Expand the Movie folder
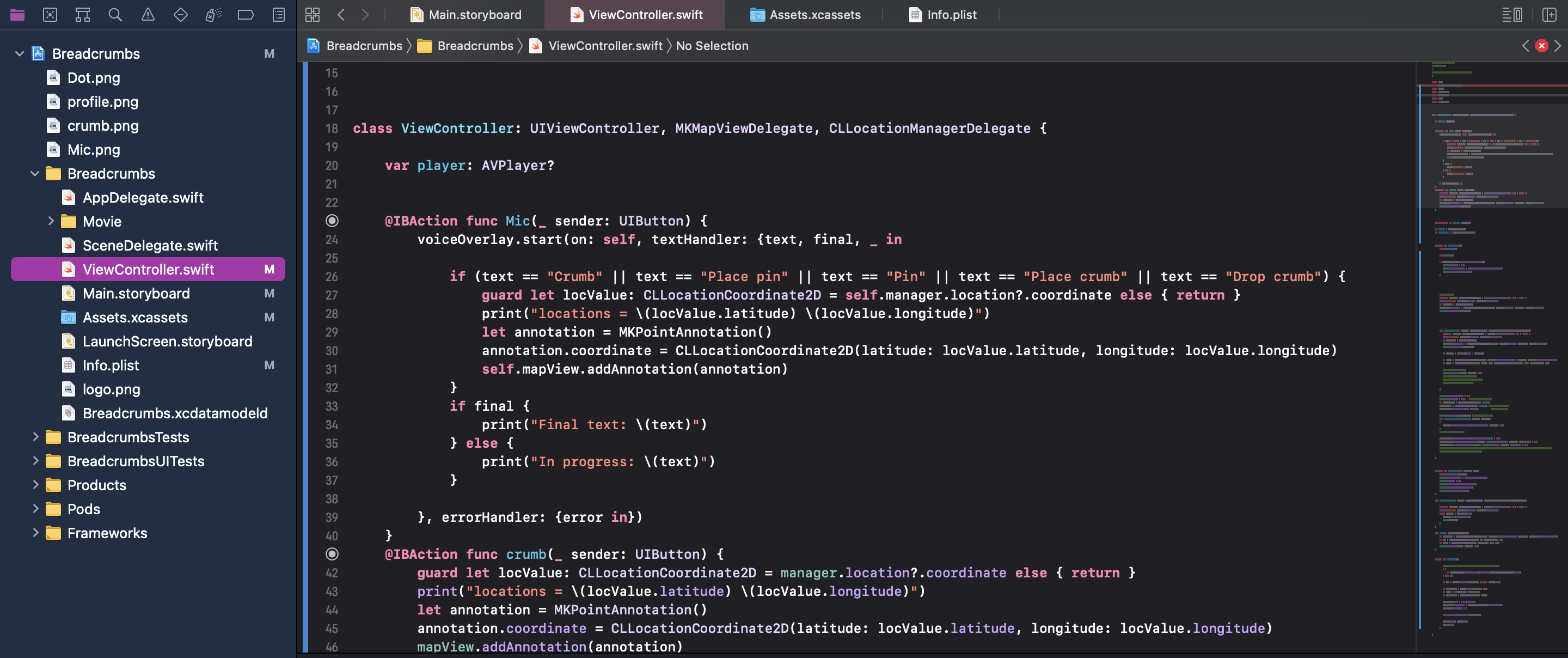1568x658 pixels. pyautogui.click(x=51, y=221)
